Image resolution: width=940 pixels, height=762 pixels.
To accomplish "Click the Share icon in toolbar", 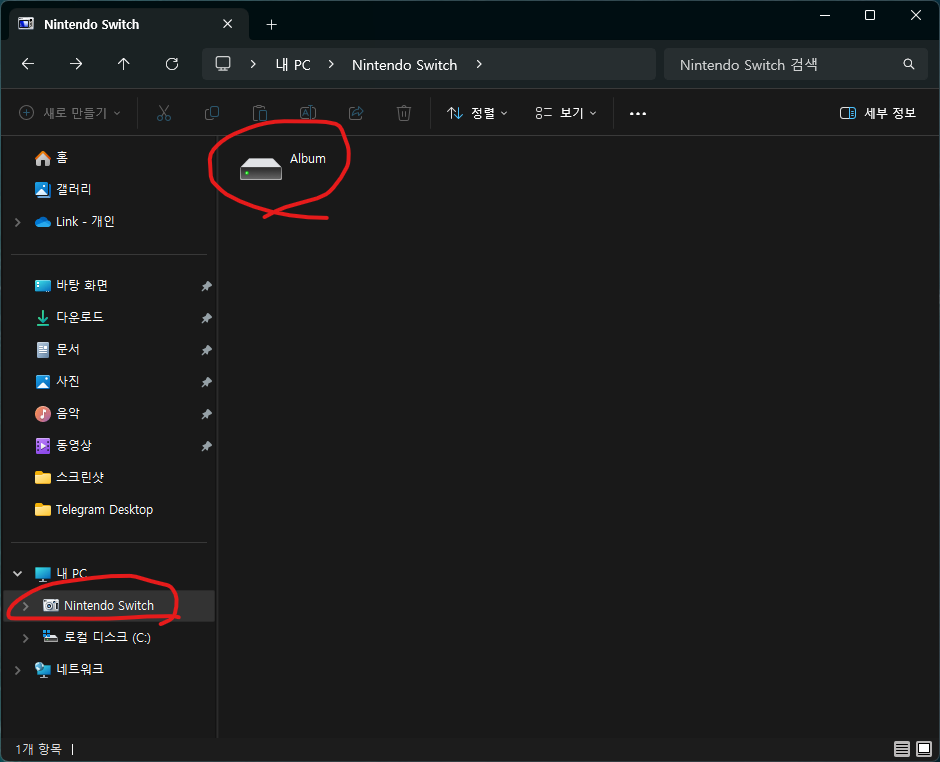I will click(356, 113).
